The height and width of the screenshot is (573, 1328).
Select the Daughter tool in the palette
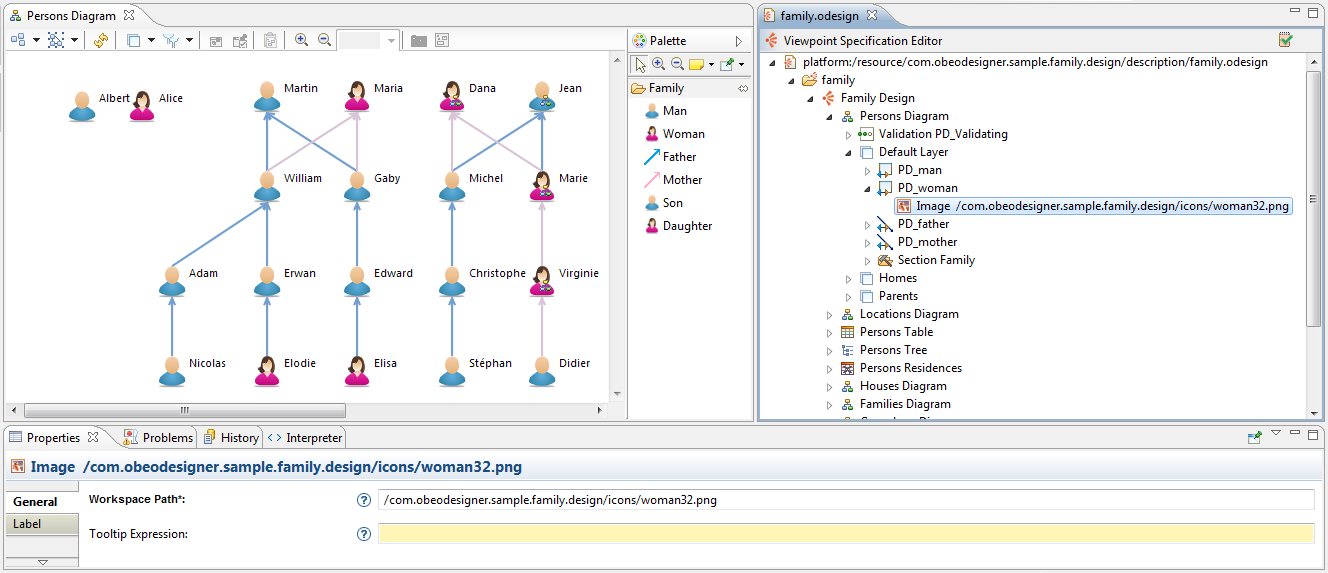click(687, 226)
